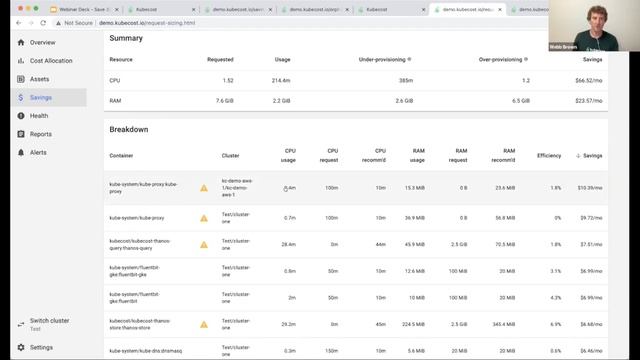The height and width of the screenshot is (360, 640).
Task: Sort by RAM recomm'd column header
Action: coord(503,156)
